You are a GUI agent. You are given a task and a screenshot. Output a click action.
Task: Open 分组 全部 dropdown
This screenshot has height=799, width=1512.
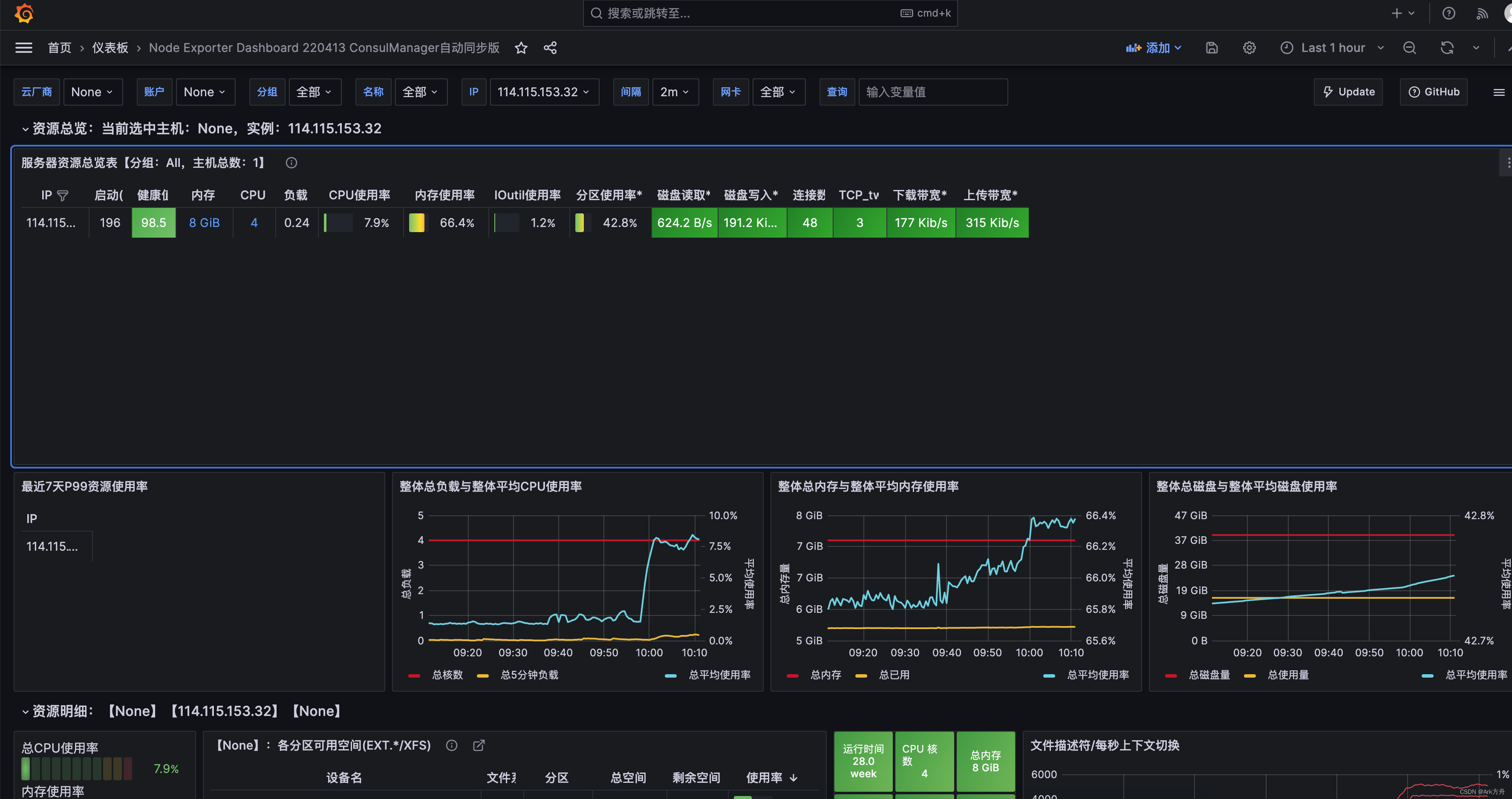(x=315, y=92)
